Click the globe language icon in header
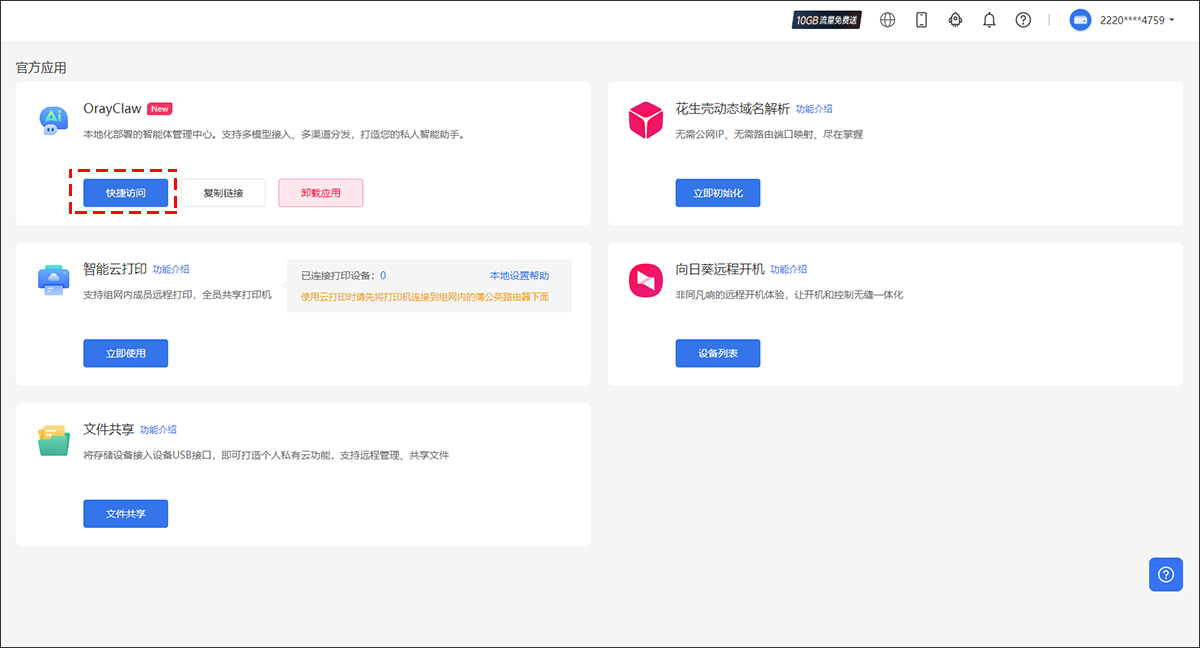 tap(887, 20)
